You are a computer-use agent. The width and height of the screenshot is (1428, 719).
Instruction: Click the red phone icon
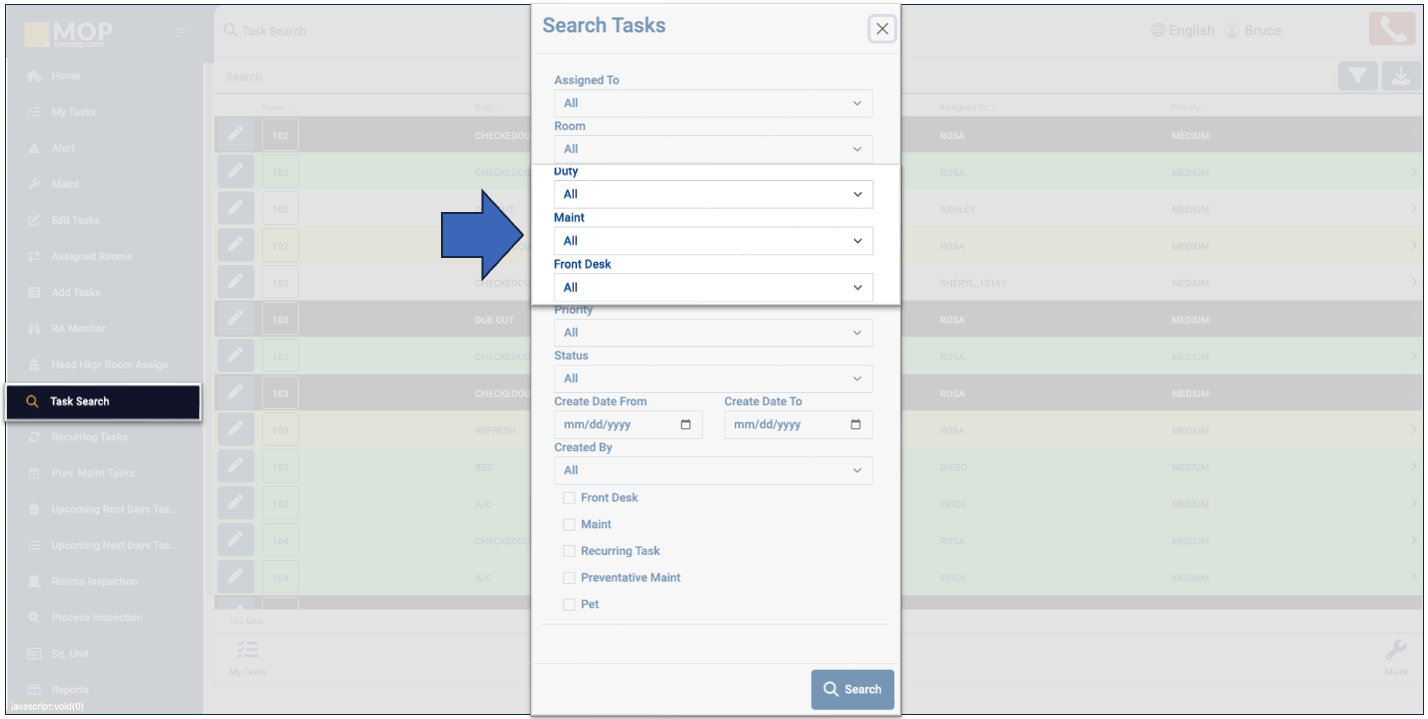coord(1393,29)
